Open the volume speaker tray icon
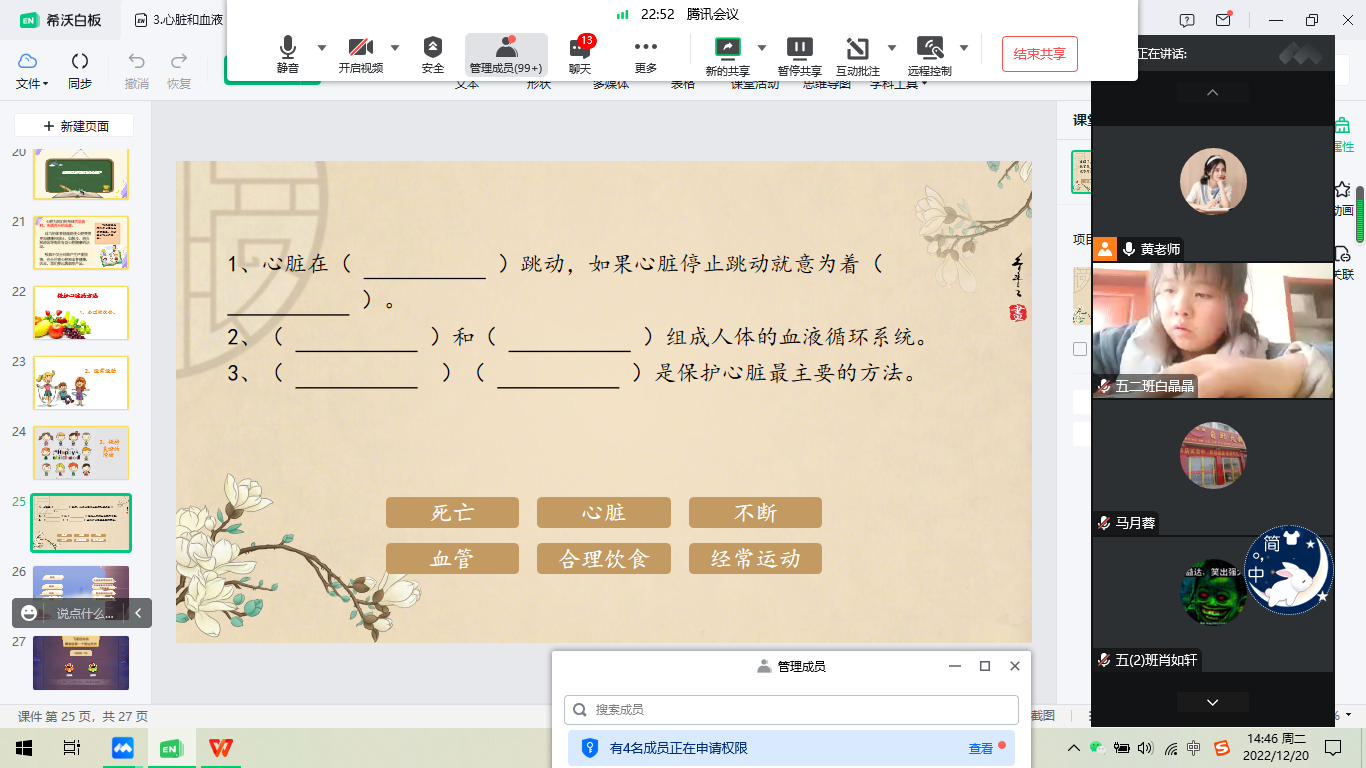 [x=1145, y=747]
